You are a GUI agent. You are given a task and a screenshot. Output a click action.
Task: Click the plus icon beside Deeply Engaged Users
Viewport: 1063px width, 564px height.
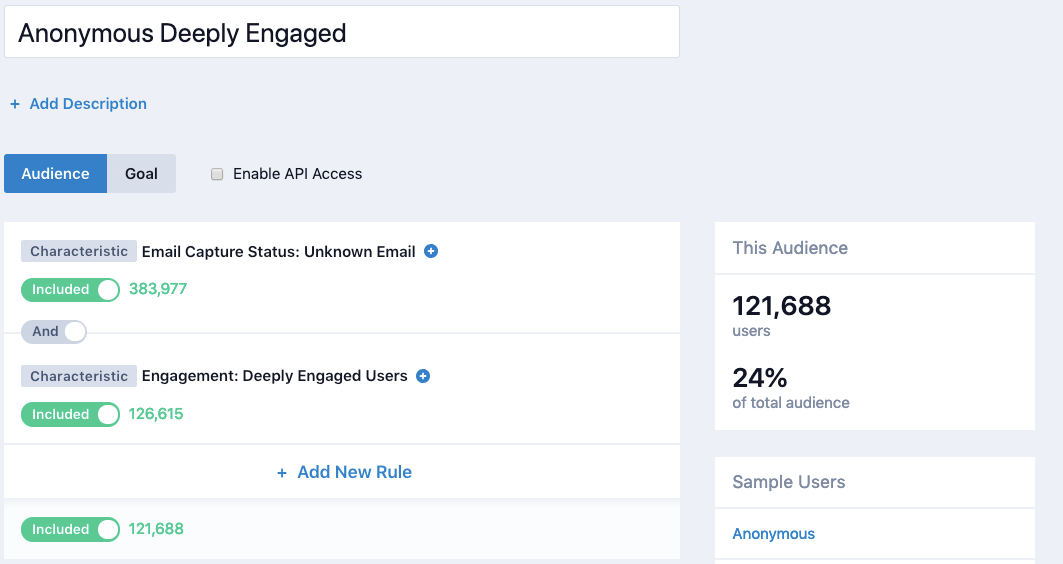click(x=423, y=377)
